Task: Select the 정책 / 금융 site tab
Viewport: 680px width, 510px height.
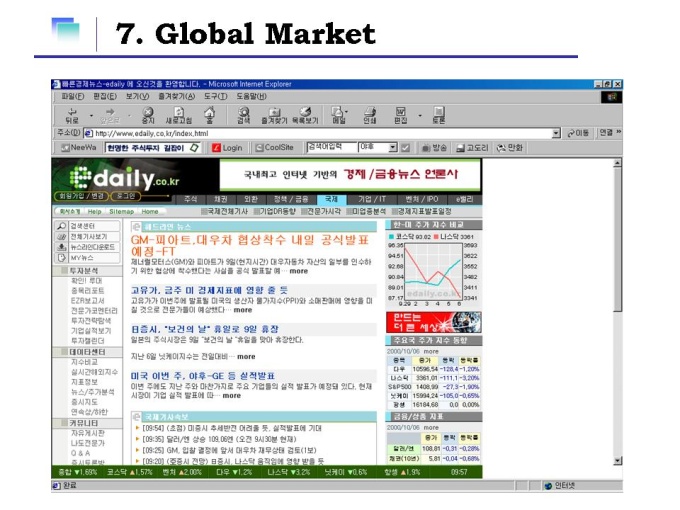Action: [291, 199]
